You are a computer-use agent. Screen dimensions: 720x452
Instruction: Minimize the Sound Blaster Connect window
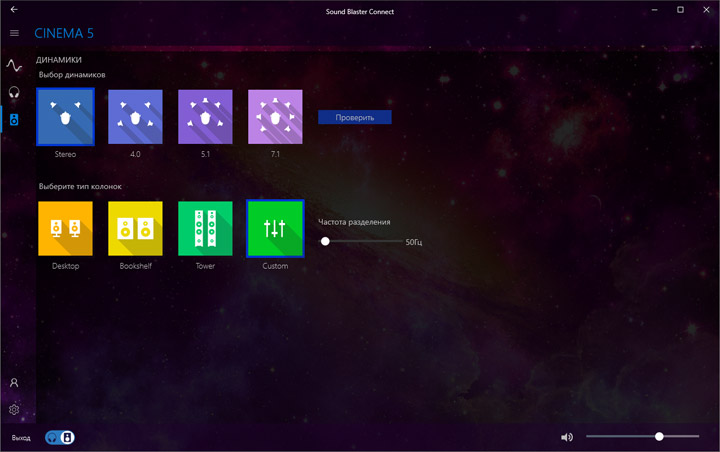pos(654,9)
